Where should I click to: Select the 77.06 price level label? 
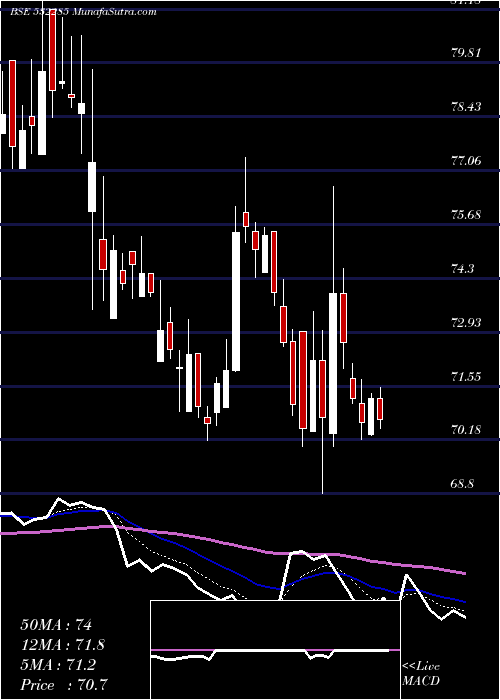click(466, 161)
